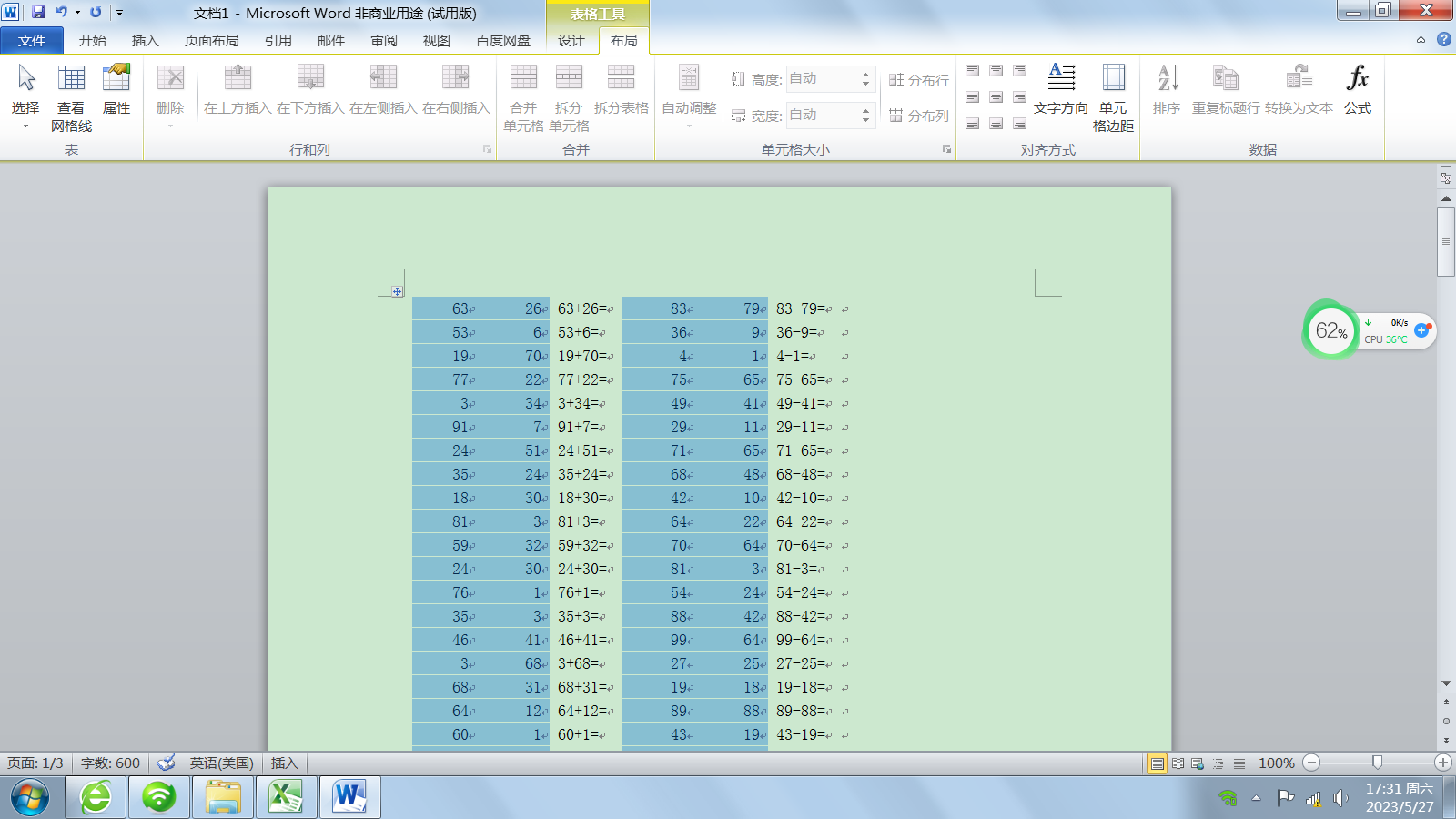Align cell text top left
Image resolution: width=1456 pixels, height=819 pixels.
pos(973,70)
